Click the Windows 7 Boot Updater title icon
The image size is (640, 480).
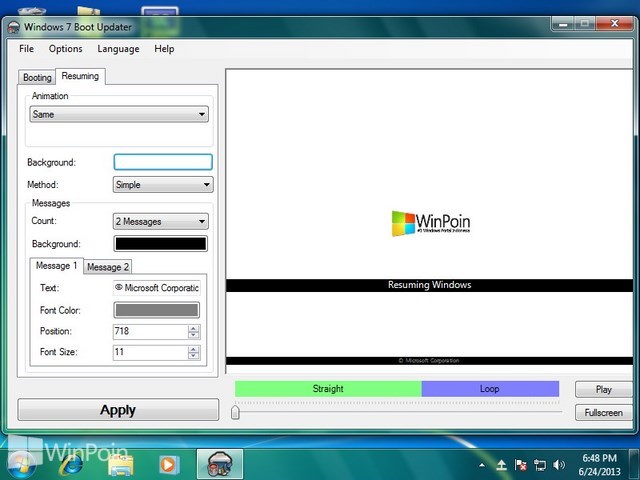[13, 27]
